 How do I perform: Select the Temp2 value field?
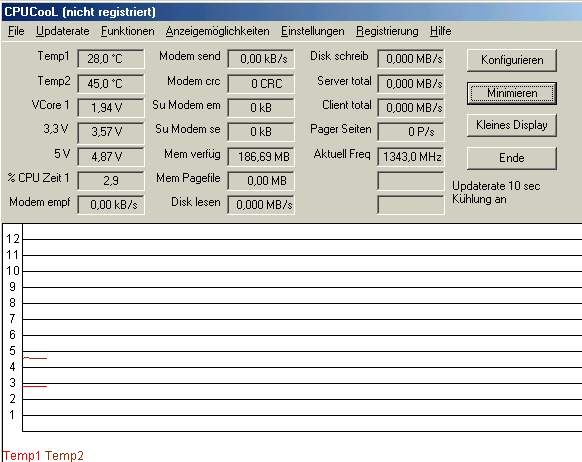coord(111,83)
